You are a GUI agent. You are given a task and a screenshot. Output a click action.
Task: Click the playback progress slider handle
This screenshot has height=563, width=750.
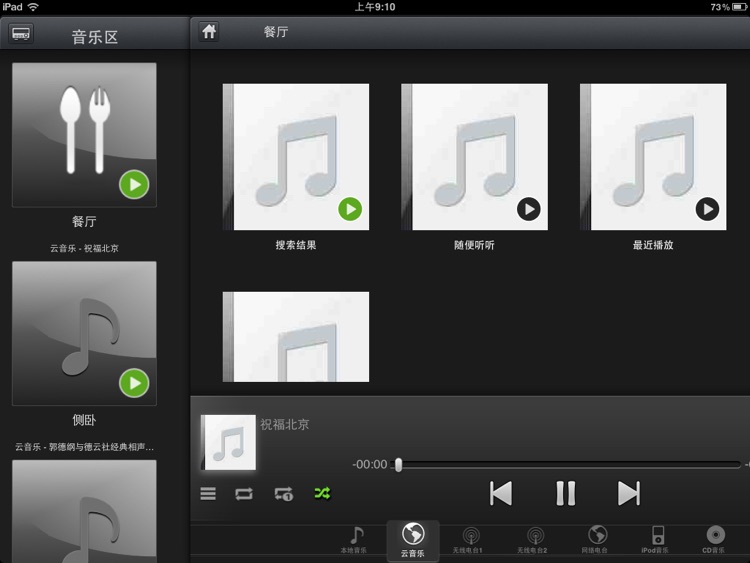click(398, 464)
